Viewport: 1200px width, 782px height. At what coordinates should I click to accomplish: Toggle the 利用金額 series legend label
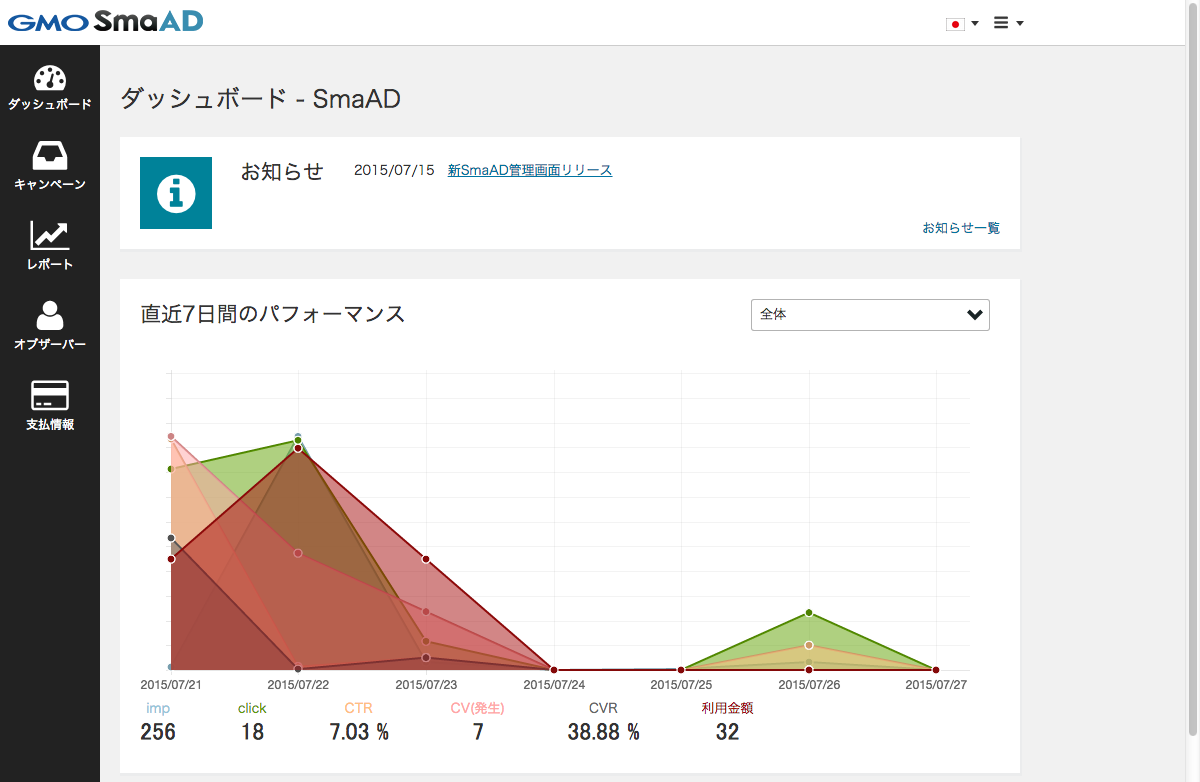(727, 708)
